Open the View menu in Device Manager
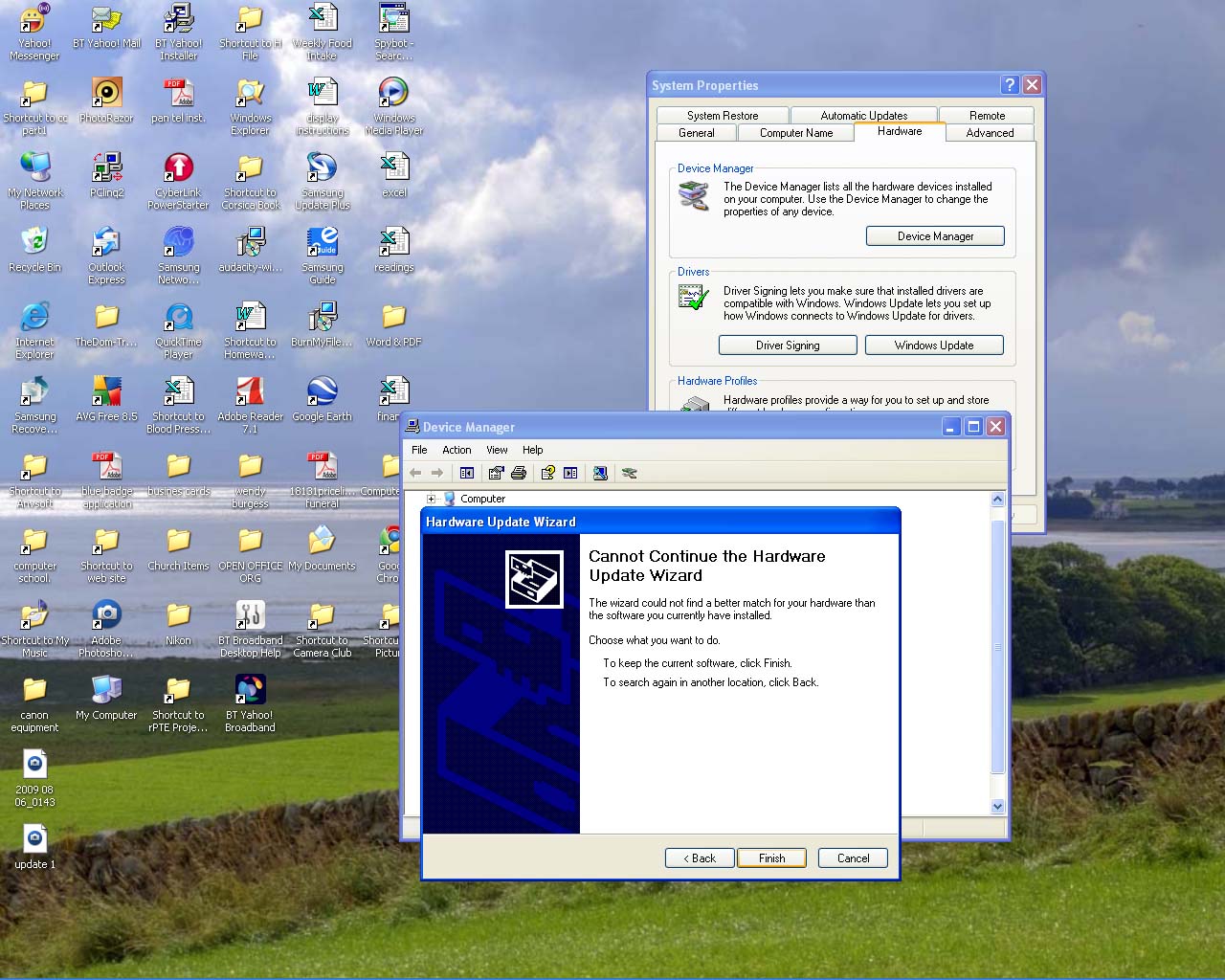1225x980 pixels. (497, 450)
